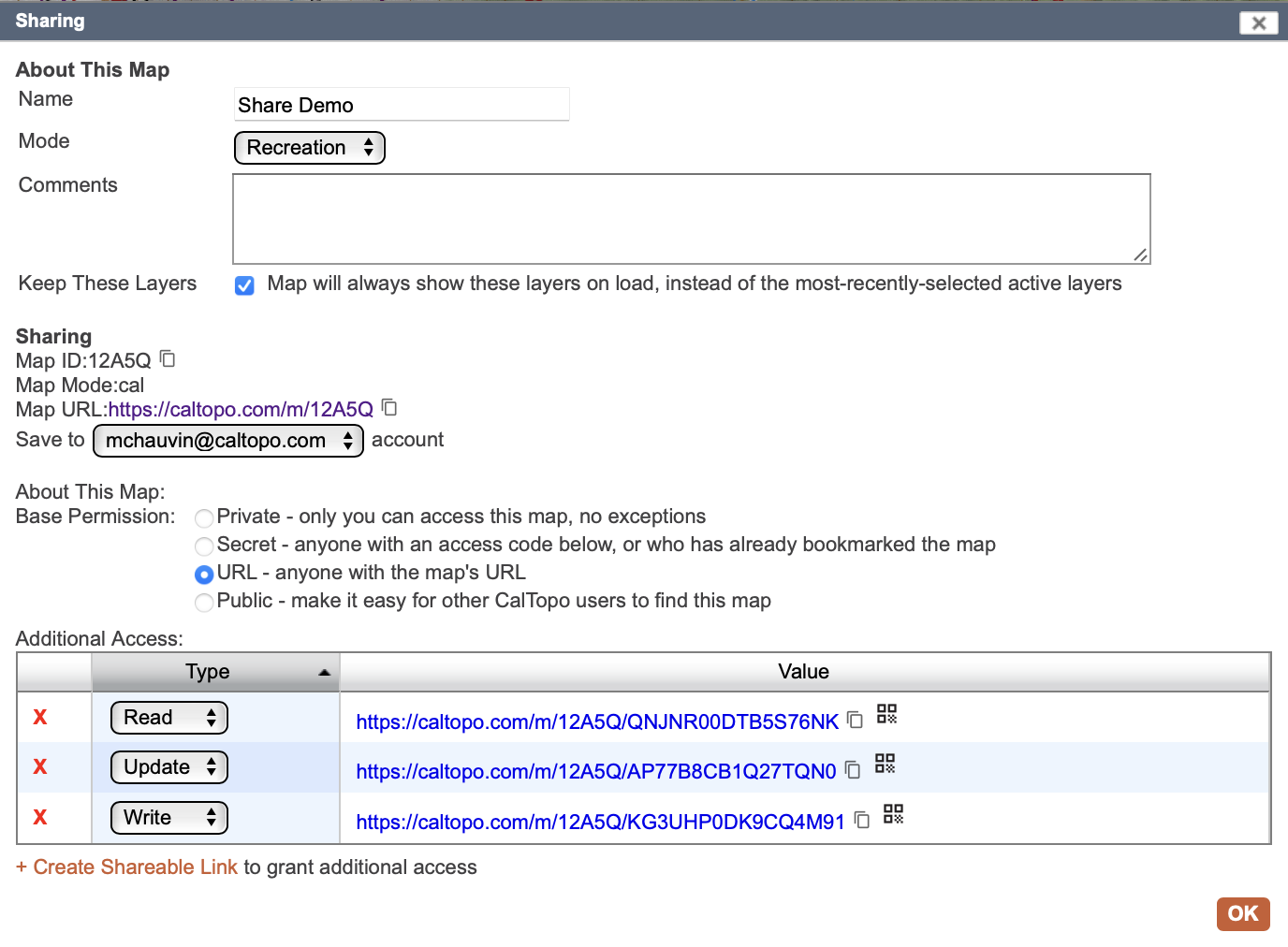Select the Private base permission
The image size is (1288, 947).
click(x=204, y=518)
